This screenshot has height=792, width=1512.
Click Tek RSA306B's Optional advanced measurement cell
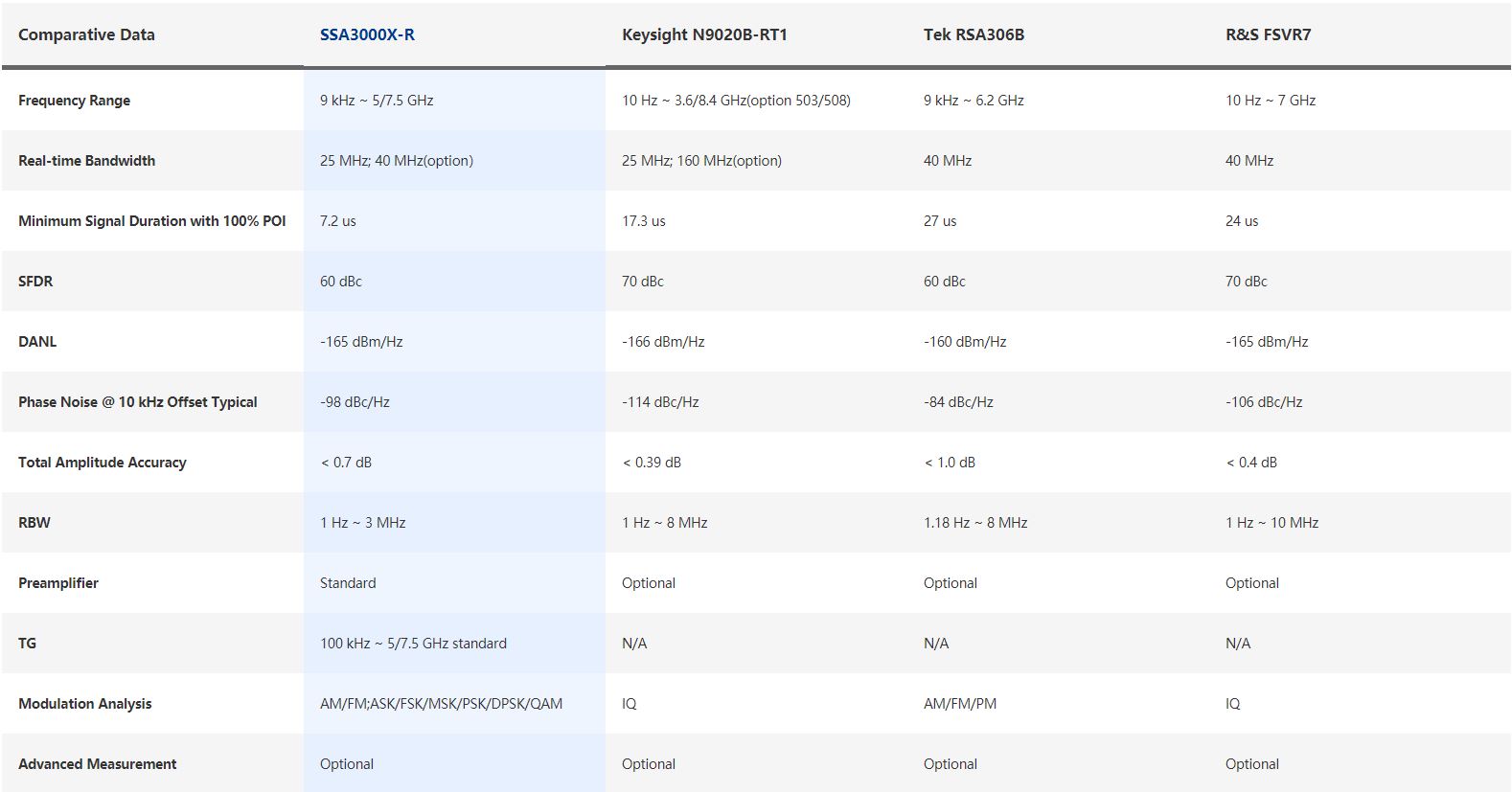coord(951,764)
